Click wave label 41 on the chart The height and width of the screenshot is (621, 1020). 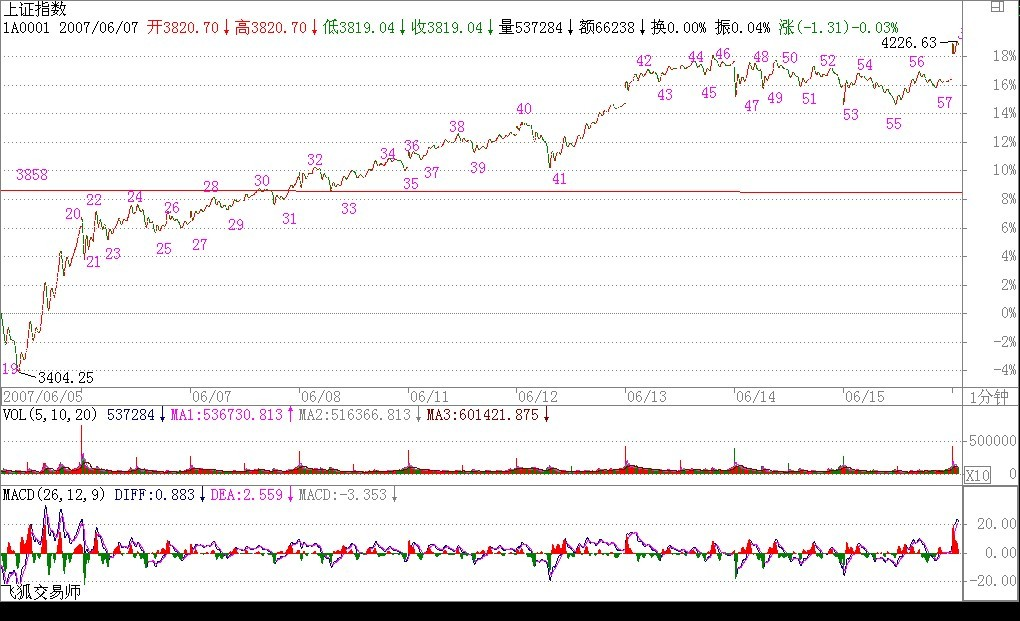(x=559, y=179)
